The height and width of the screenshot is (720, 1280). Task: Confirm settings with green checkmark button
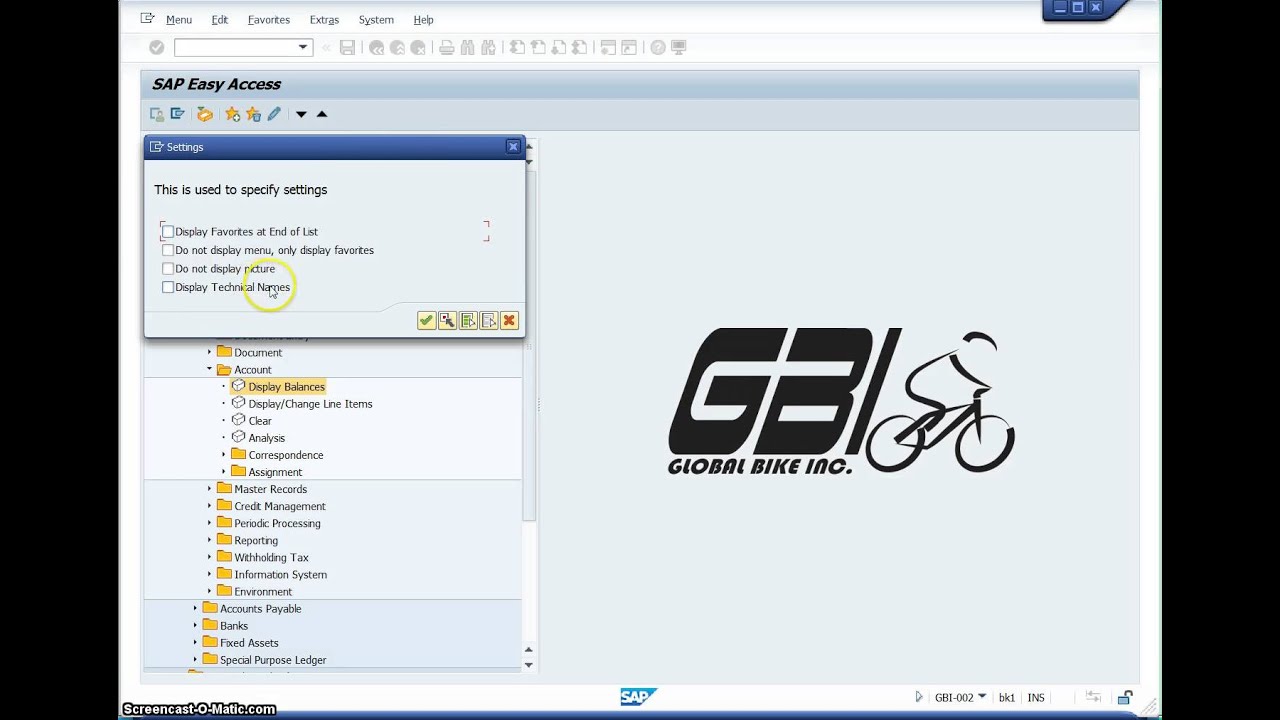pos(426,320)
